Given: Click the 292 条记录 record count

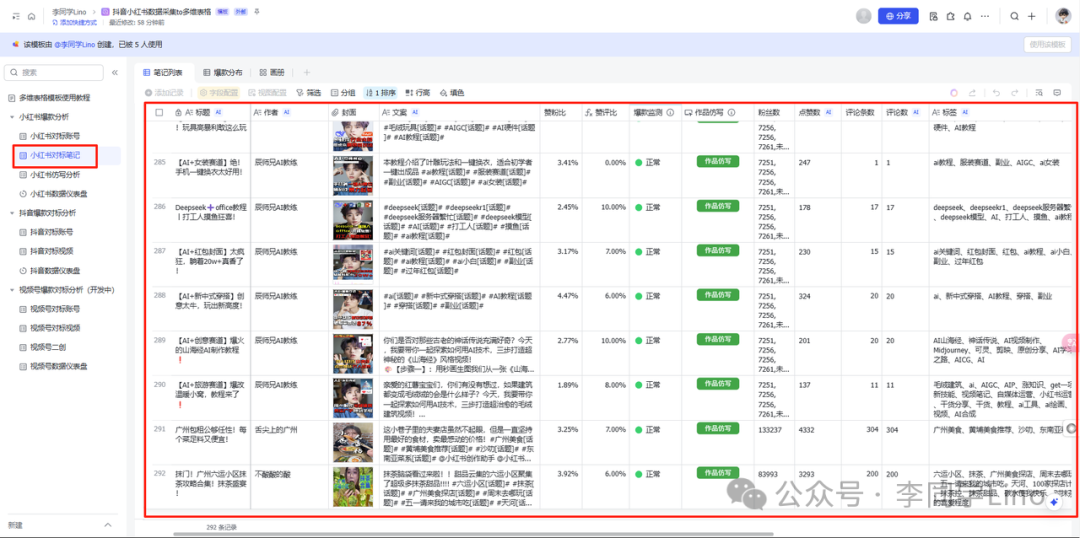Looking at the screenshot, I should pos(221,526).
